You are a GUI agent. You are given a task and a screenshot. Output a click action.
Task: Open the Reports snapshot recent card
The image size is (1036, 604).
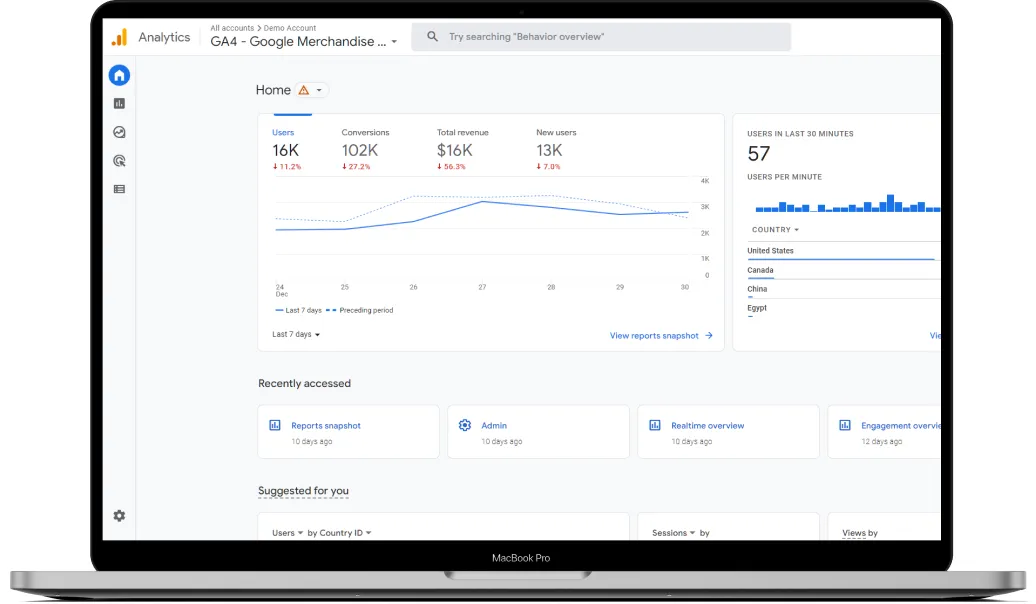[348, 432]
